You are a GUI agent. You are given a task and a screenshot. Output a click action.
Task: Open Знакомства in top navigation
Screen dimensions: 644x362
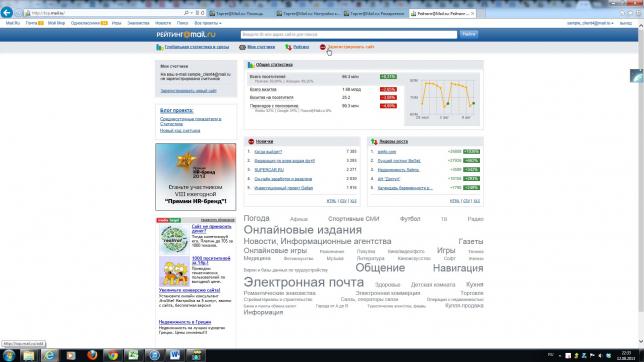coord(138,23)
